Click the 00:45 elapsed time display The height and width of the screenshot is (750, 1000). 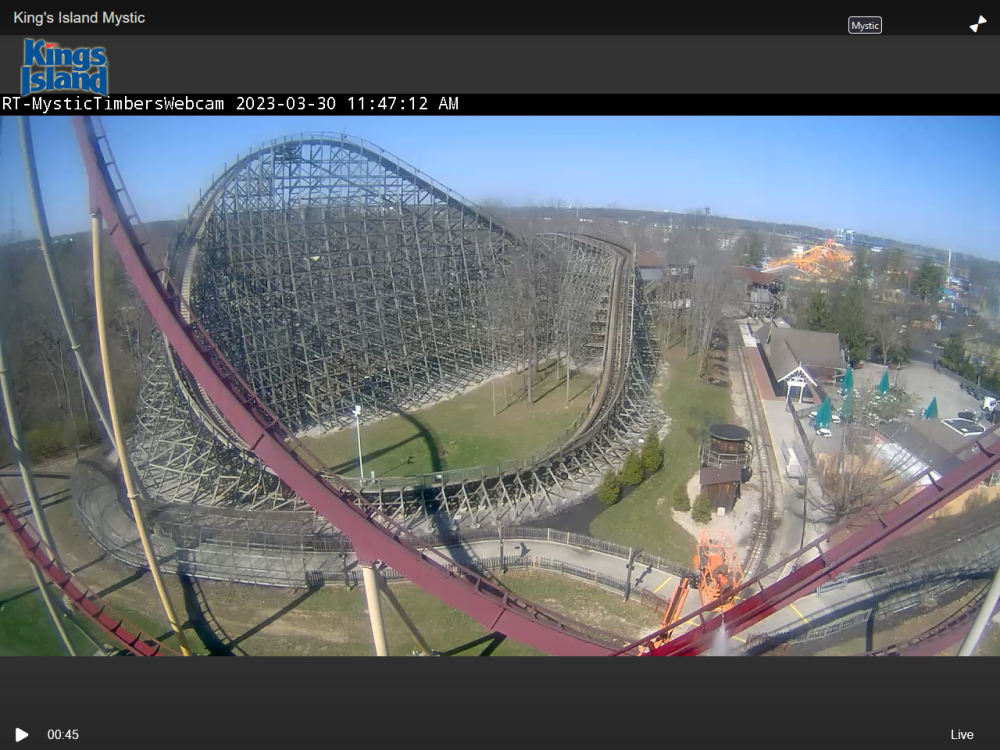point(63,734)
